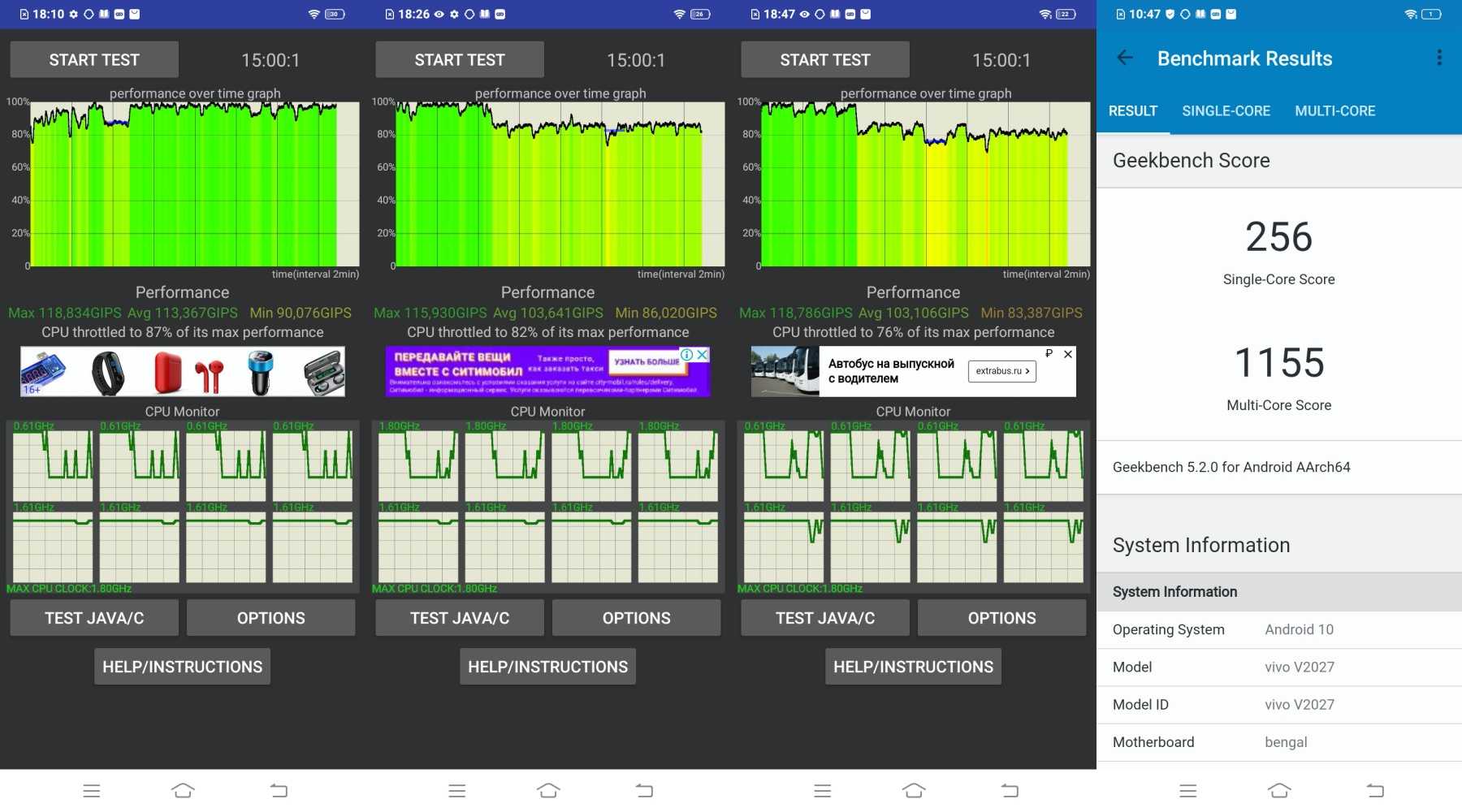Open recent apps menu icon on second screen
Viewport: 1462px width, 812px height.
coord(456,790)
